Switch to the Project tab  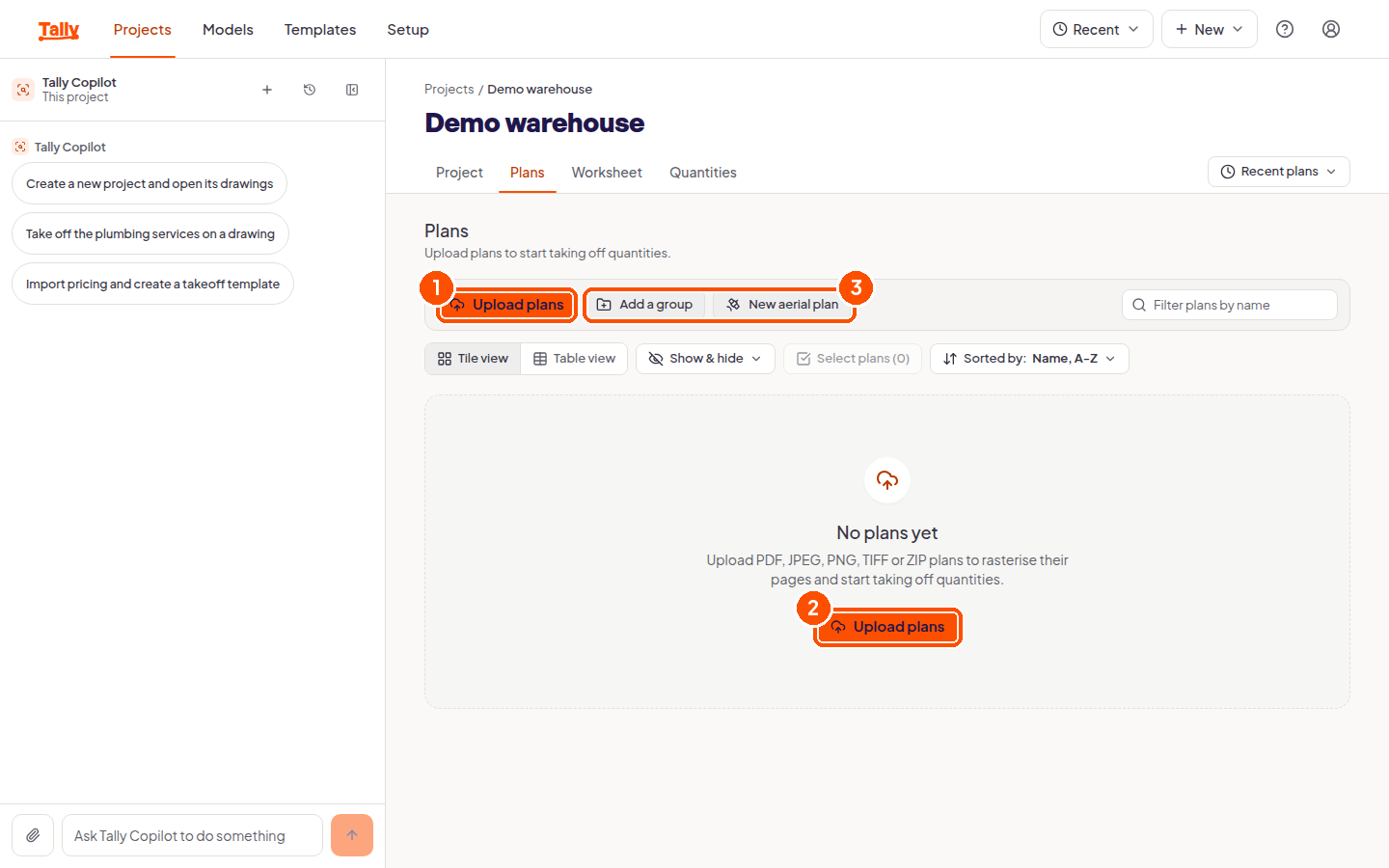pos(459,173)
